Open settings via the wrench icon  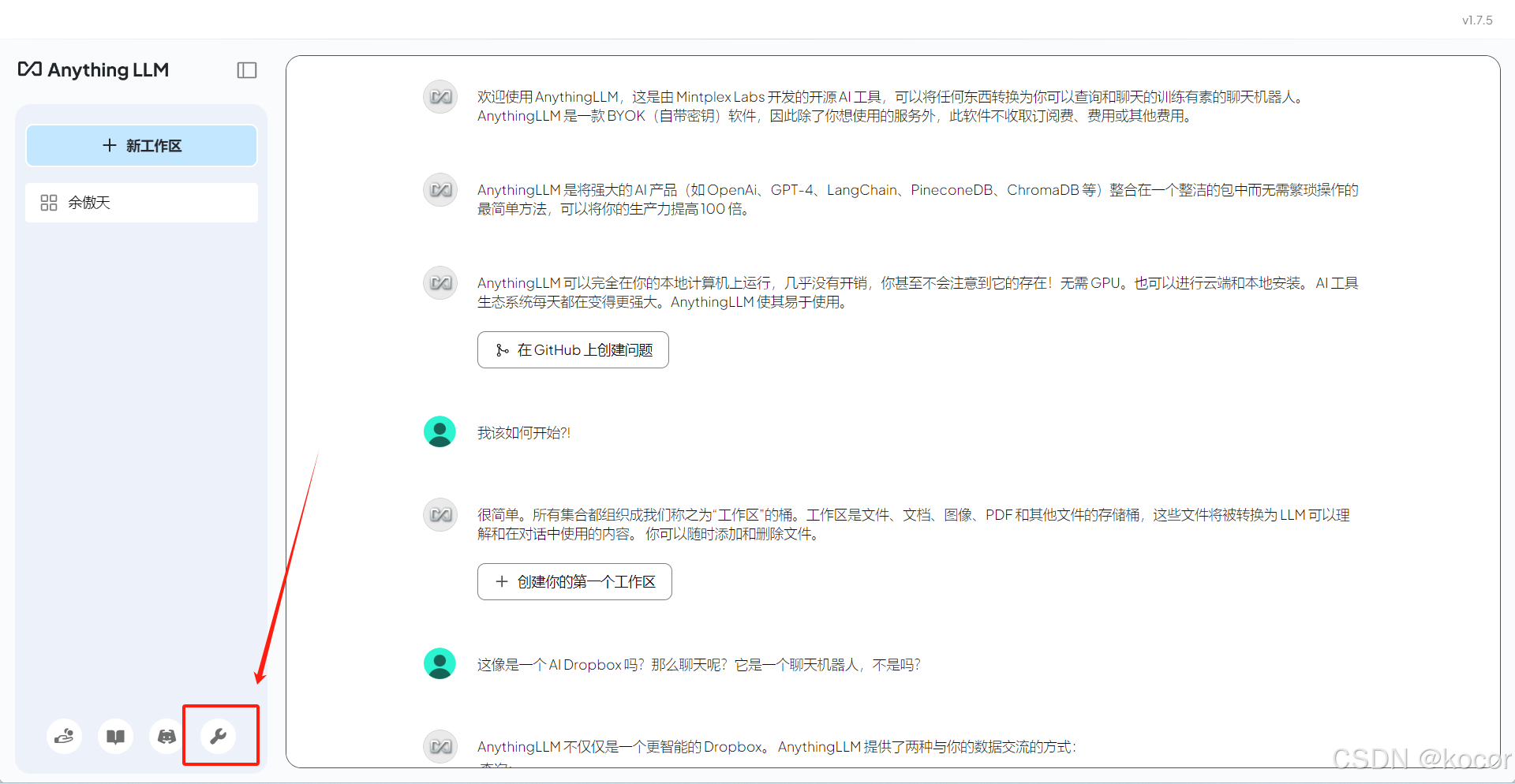[219, 737]
